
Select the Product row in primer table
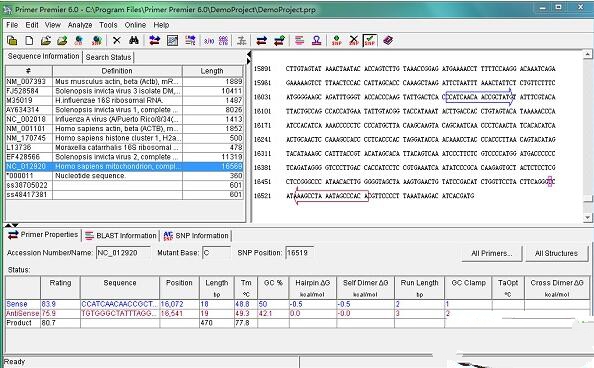click(x=297, y=323)
